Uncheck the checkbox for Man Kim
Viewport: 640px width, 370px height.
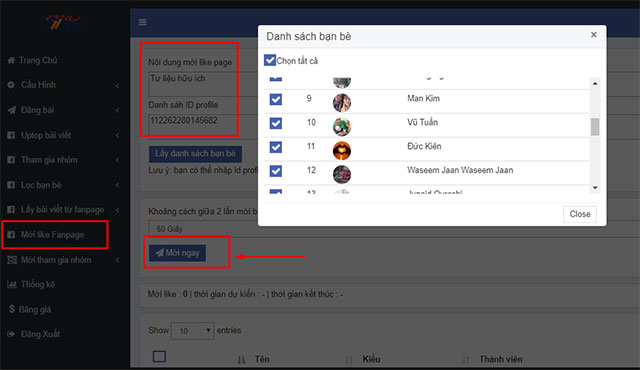coord(276,99)
